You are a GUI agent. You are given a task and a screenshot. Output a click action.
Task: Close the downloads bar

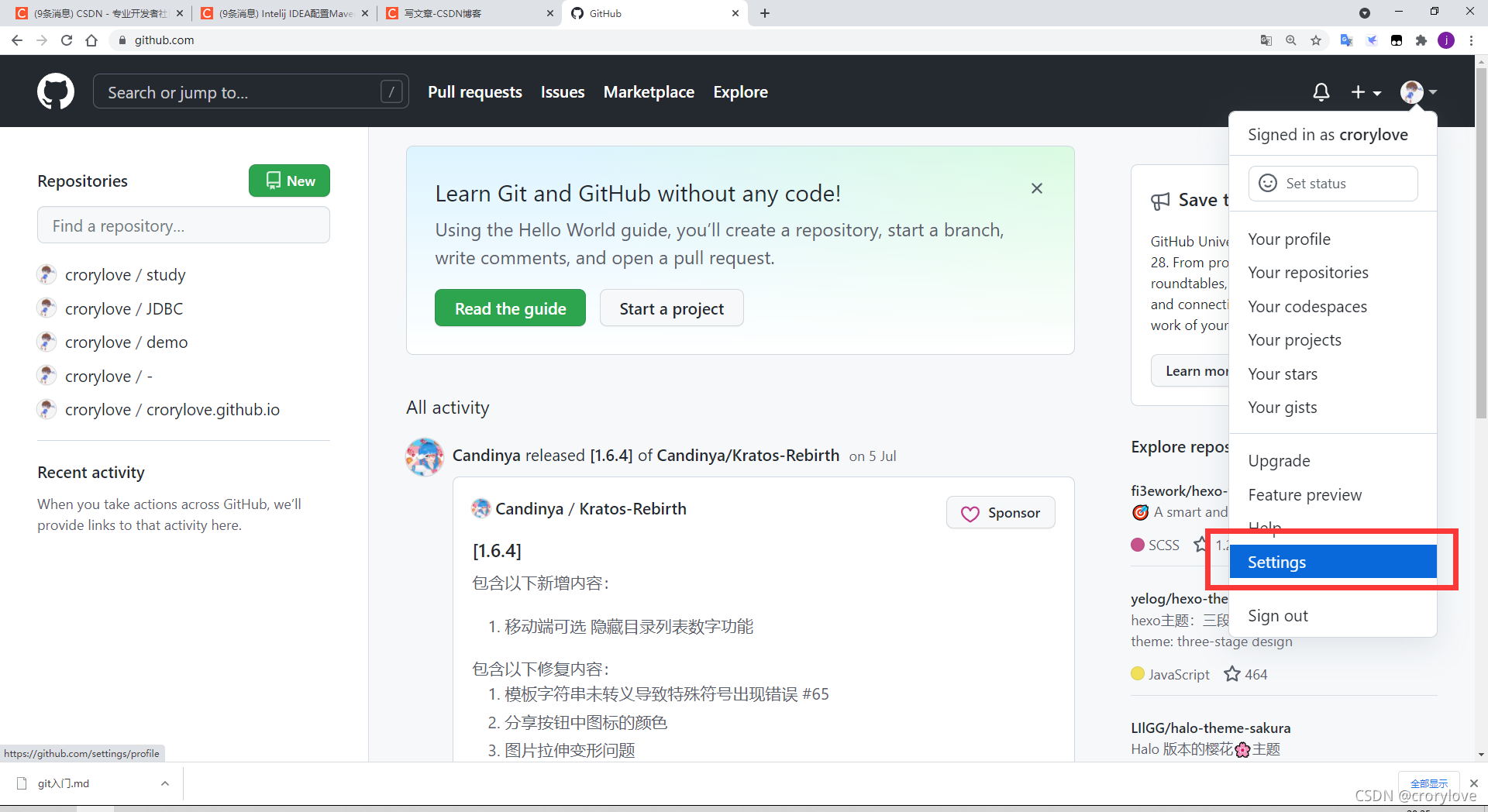1474,783
